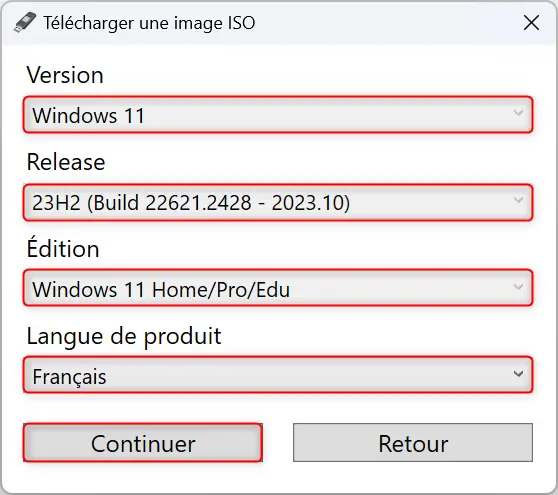Click the Édition field label
558x495 pixels.
click(63, 247)
